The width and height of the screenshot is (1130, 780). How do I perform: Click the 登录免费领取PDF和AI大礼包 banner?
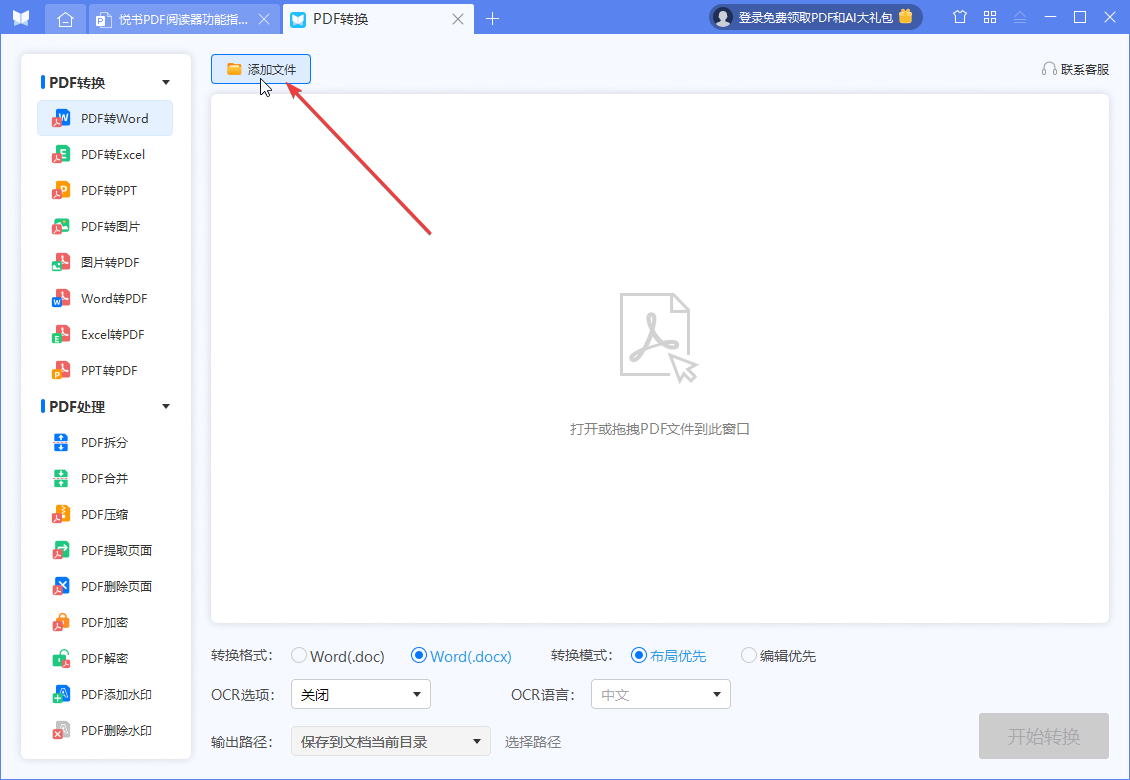(815, 17)
